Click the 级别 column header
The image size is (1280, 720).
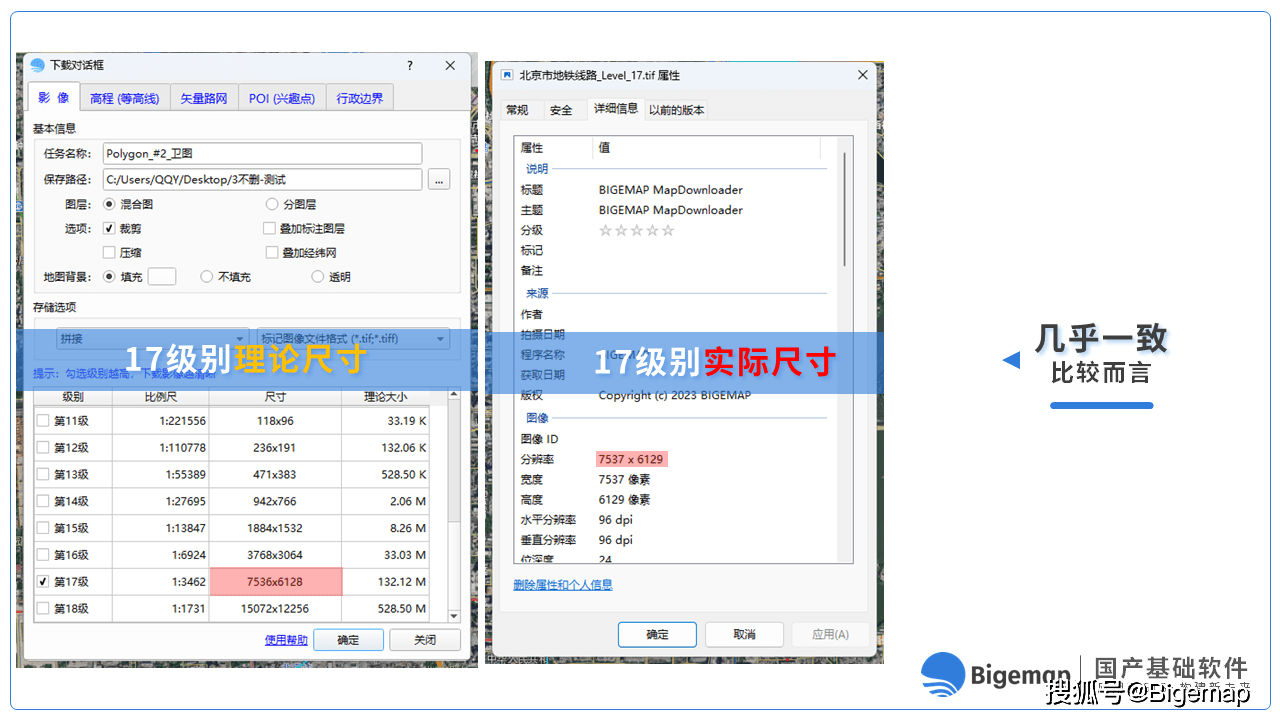pos(73,397)
